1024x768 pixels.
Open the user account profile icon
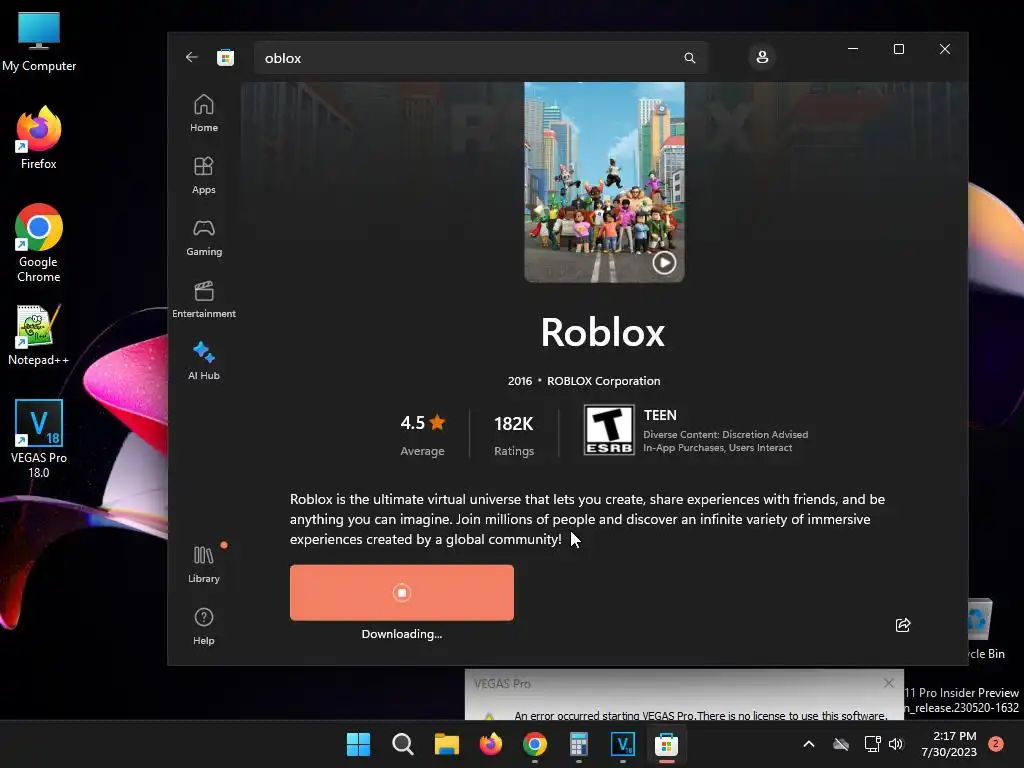762,57
